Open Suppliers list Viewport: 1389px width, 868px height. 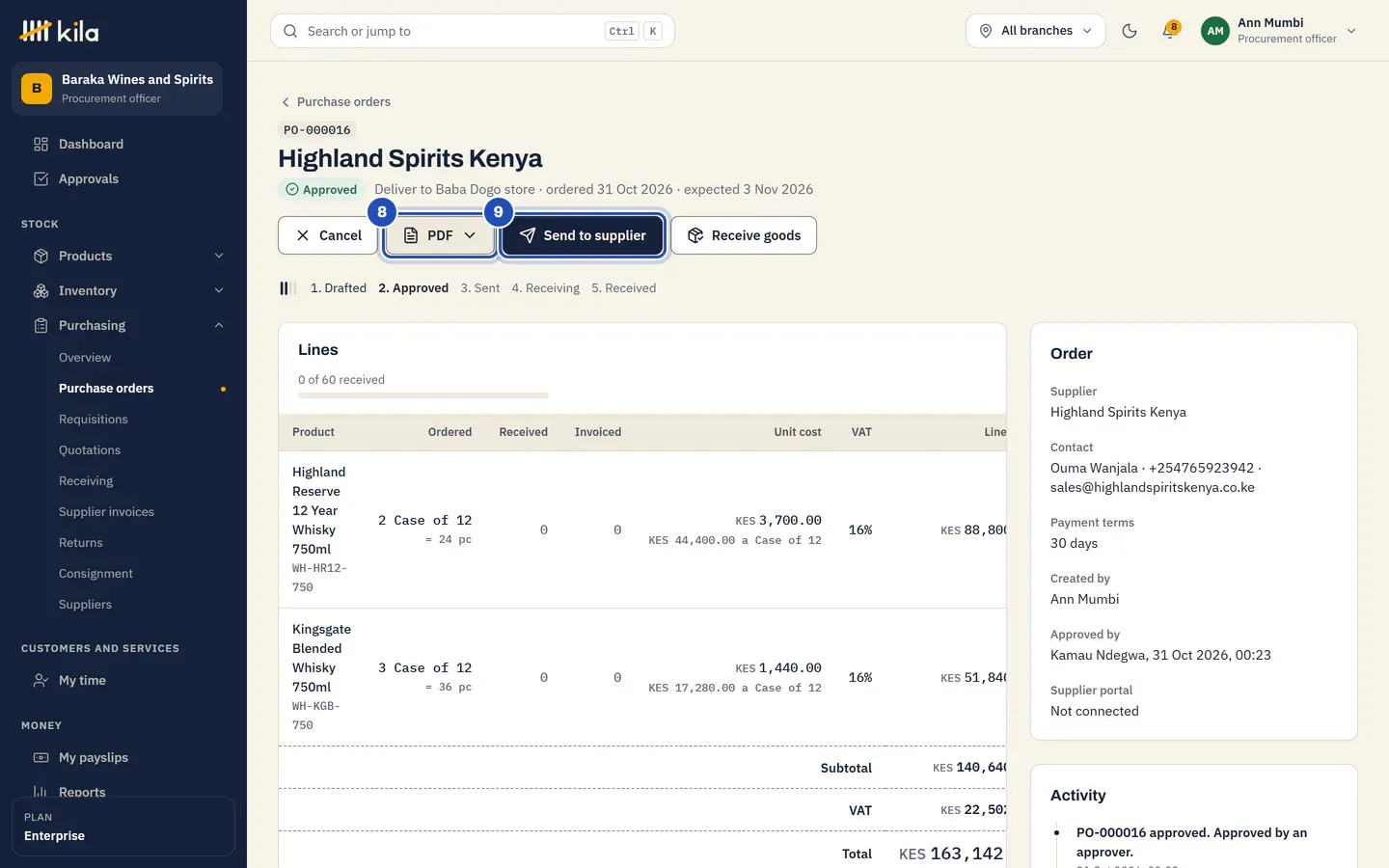(x=85, y=605)
